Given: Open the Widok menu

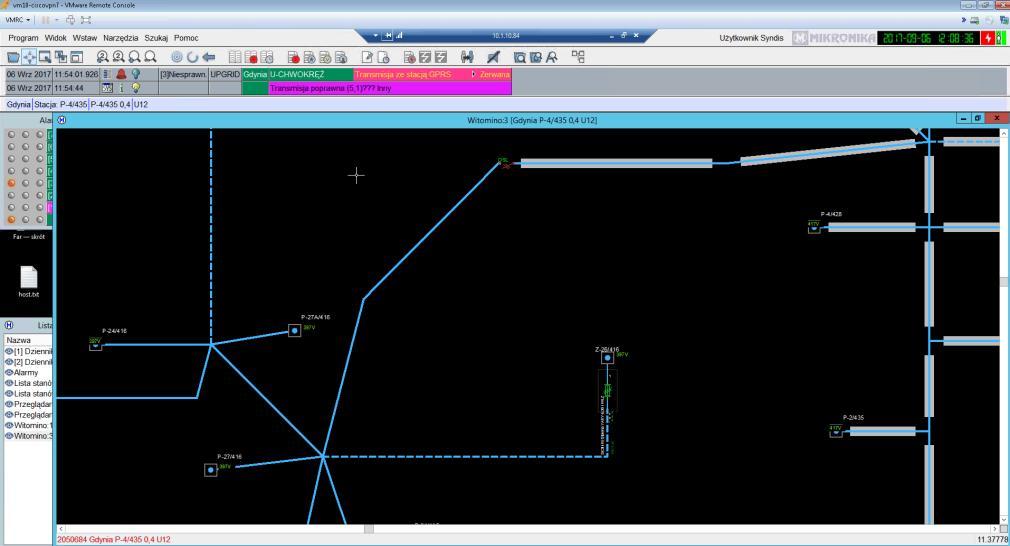Looking at the screenshot, I should [x=55, y=38].
